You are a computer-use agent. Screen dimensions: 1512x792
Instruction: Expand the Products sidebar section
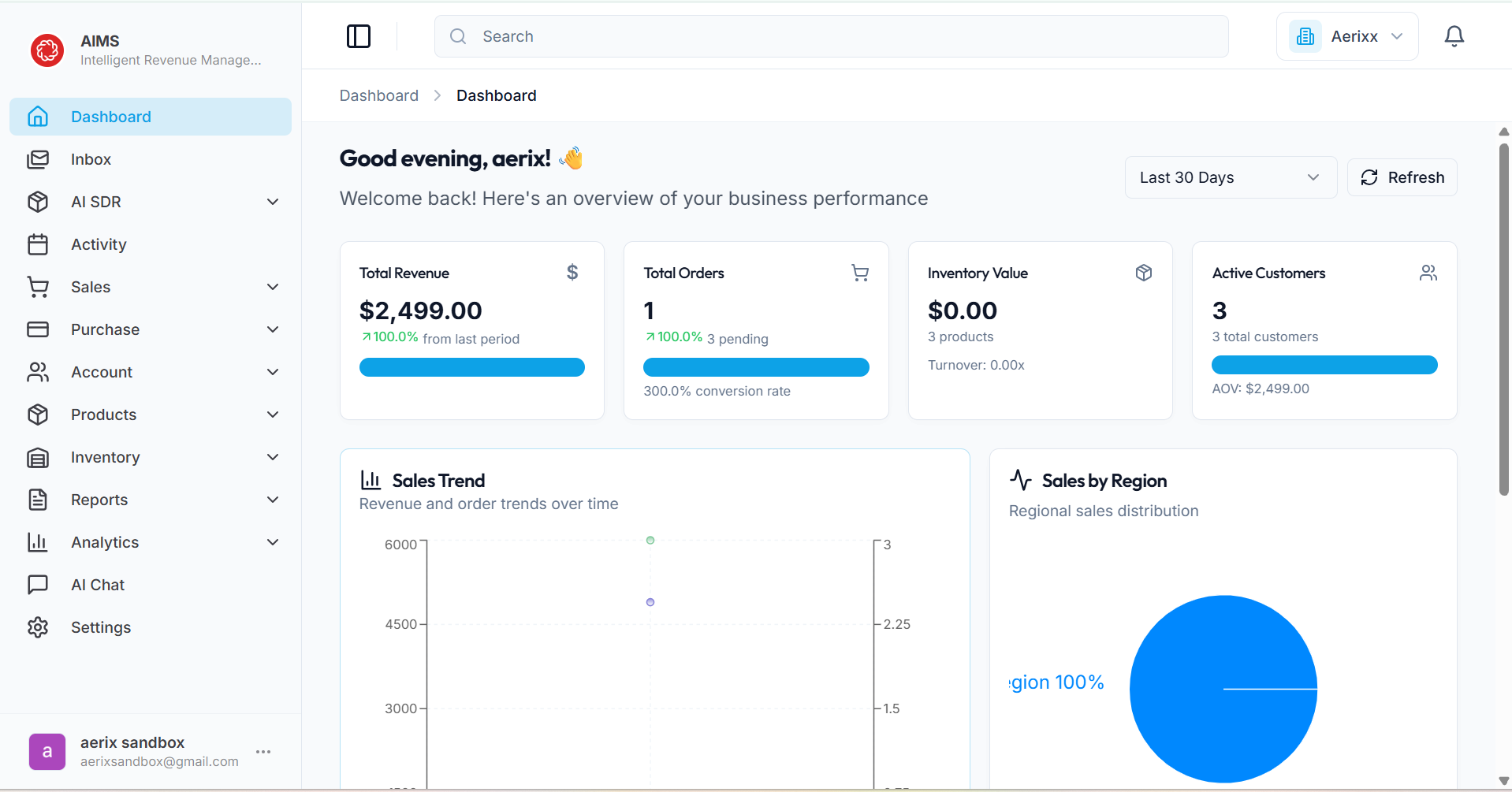click(273, 415)
